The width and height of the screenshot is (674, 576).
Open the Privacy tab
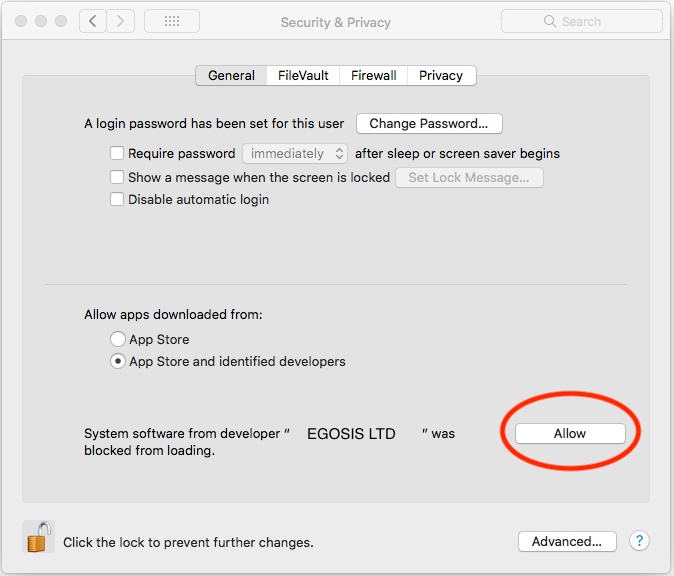[441, 76]
